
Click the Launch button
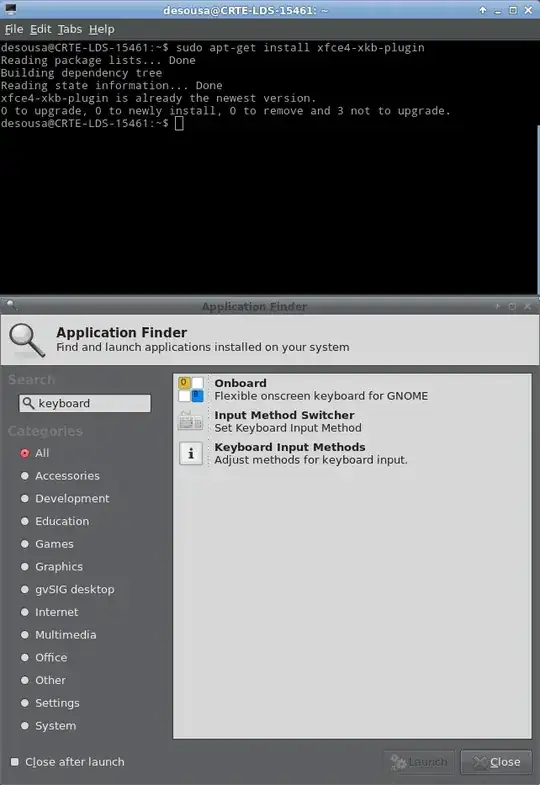pyautogui.click(x=419, y=762)
